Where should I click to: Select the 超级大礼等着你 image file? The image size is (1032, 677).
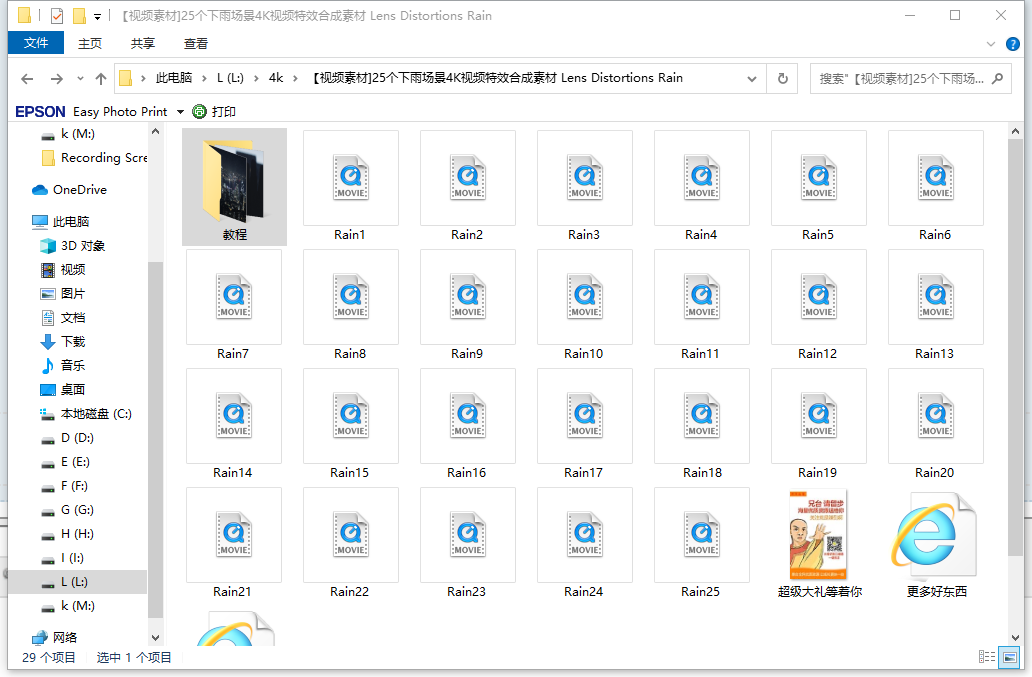(x=818, y=544)
